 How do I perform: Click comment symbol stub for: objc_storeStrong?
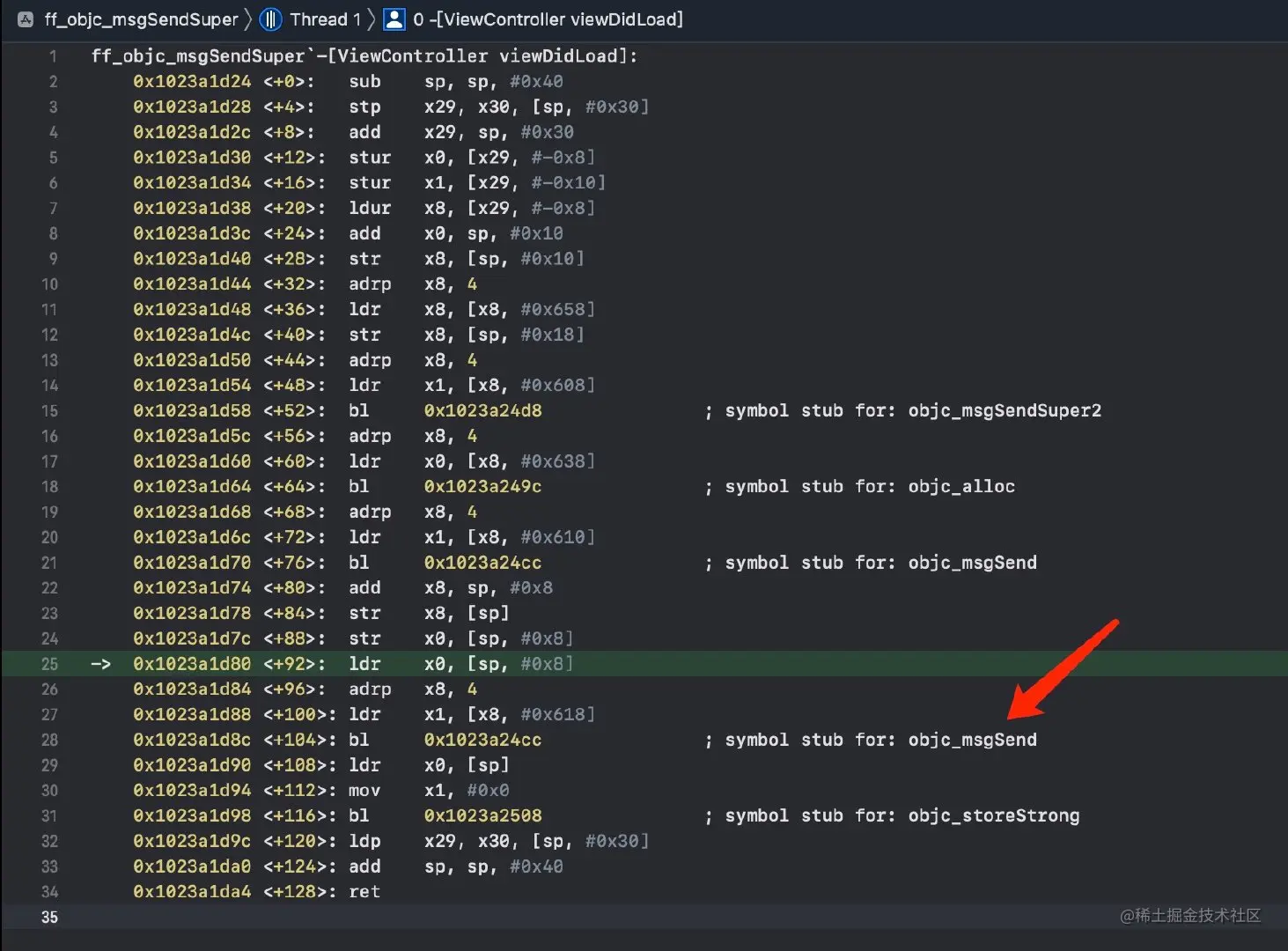(902, 816)
